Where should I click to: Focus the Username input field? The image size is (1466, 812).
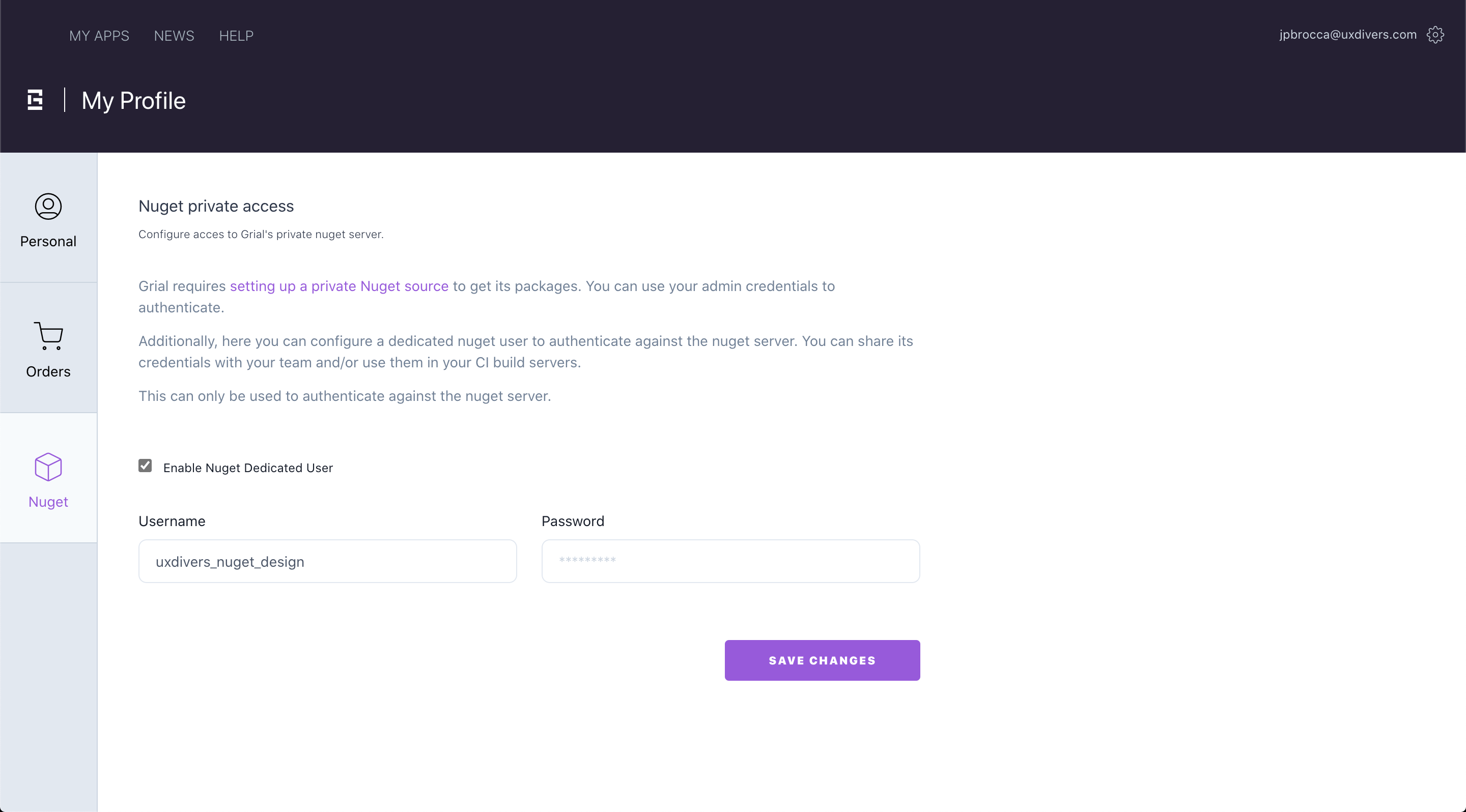click(327, 561)
